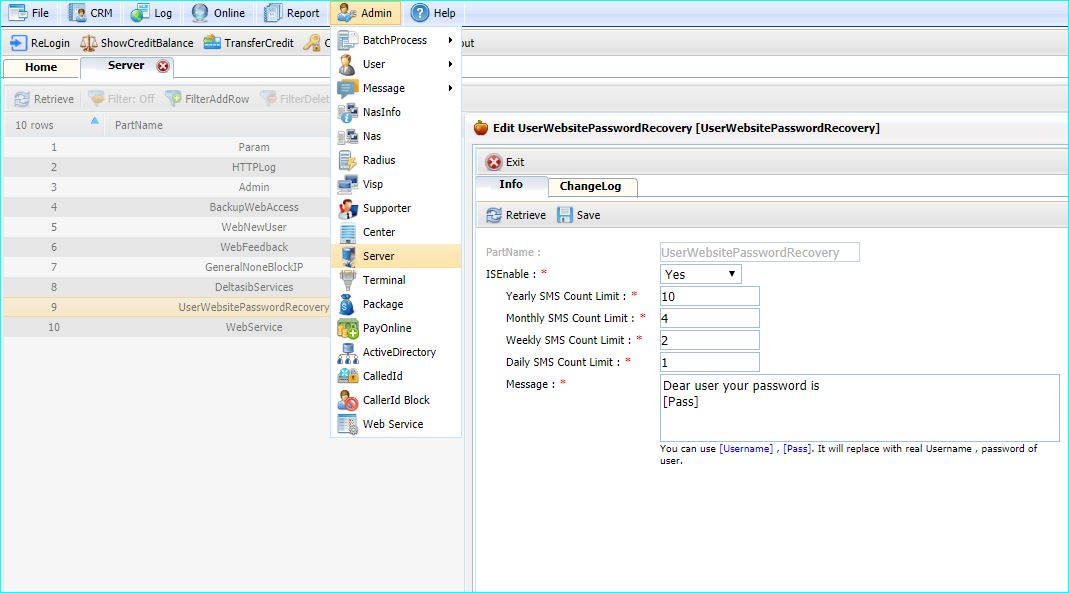Click the ShowCreditBalance scales icon
Image resolution: width=1069 pixels, height=593 pixels.
pyautogui.click(x=89, y=43)
